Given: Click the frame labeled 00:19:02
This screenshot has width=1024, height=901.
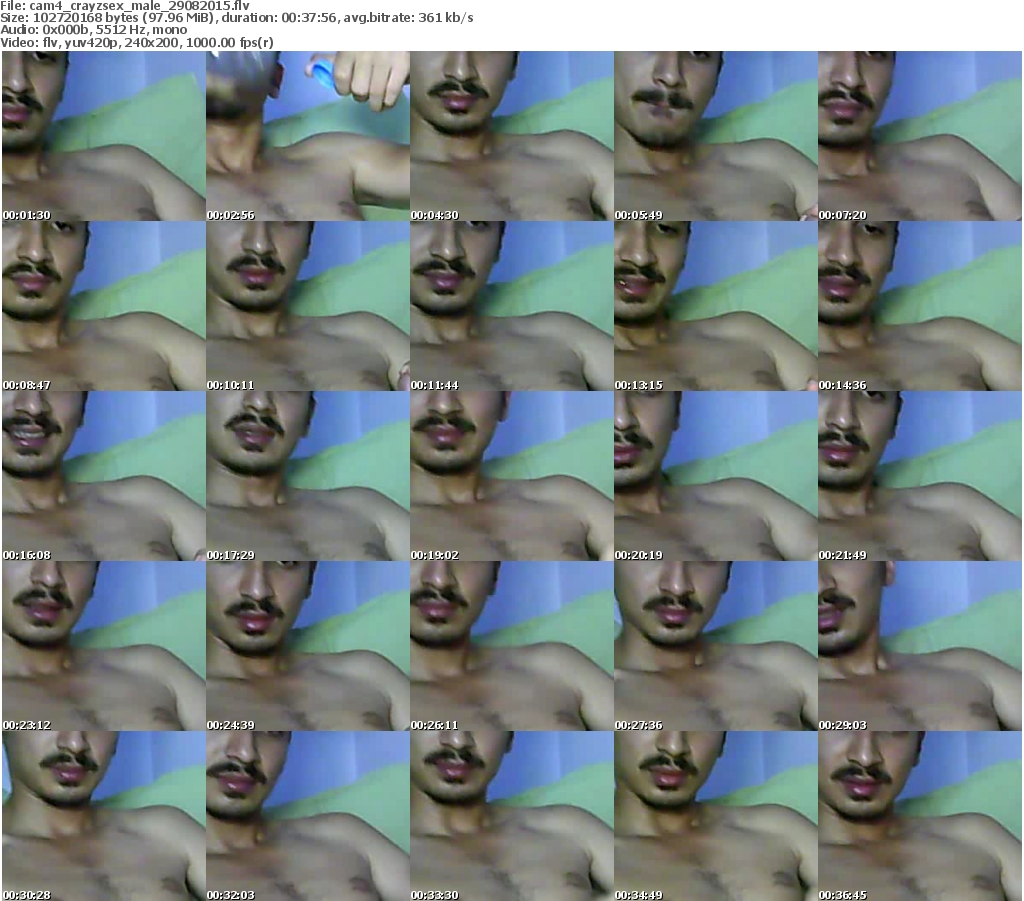Looking at the screenshot, I should tap(511, 476).
